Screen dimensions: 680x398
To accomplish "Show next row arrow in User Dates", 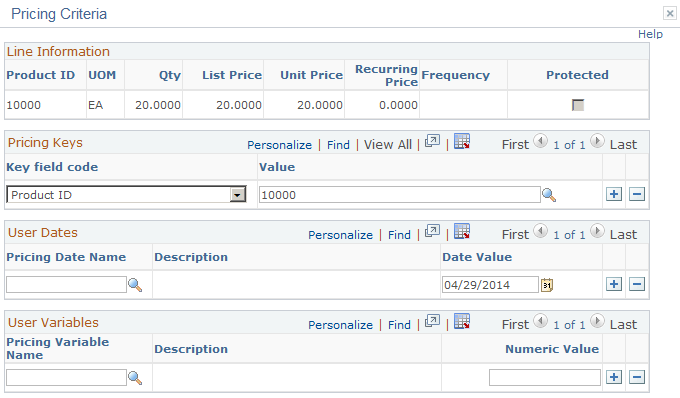I will tap(597, 231).
